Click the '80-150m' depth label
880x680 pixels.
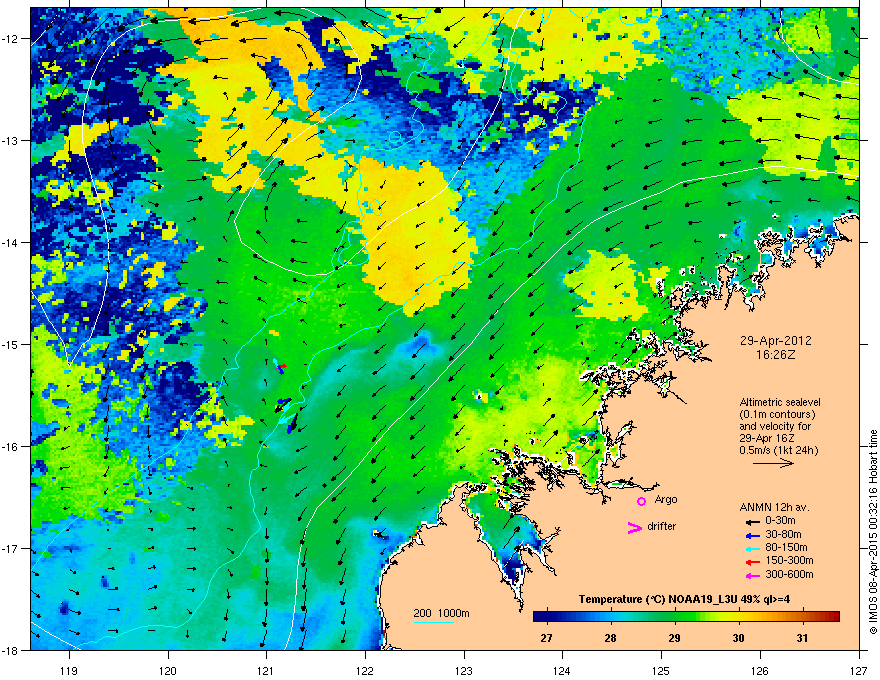[x=786, y=548]
